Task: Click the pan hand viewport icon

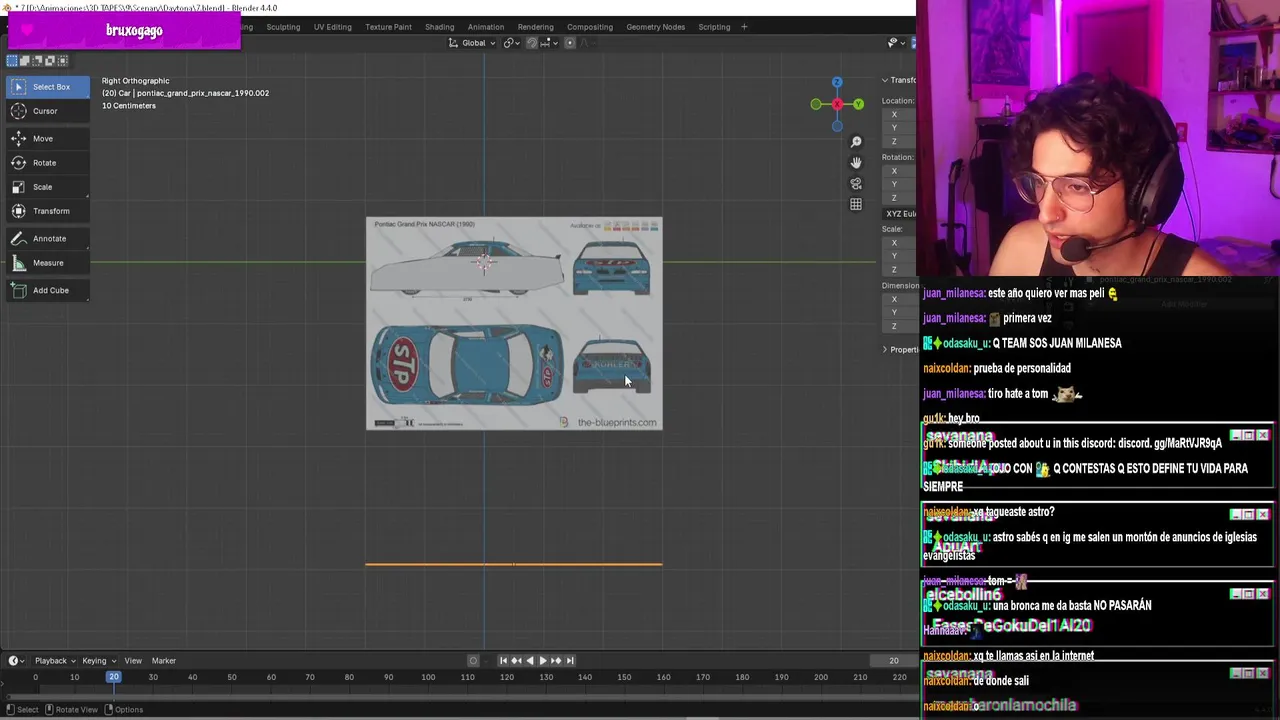Action: click(x=856, y=163)
